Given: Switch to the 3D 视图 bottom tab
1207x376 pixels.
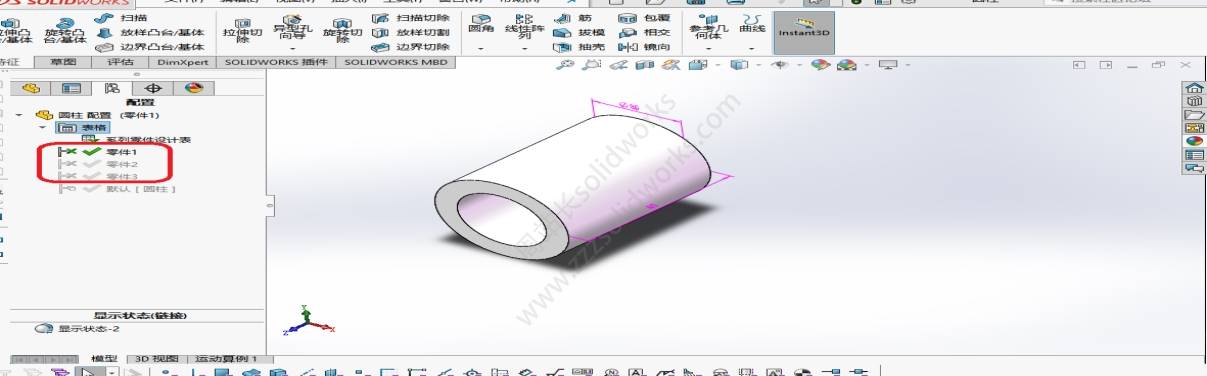Looking at the screenshot, I should tap(157, 358).
